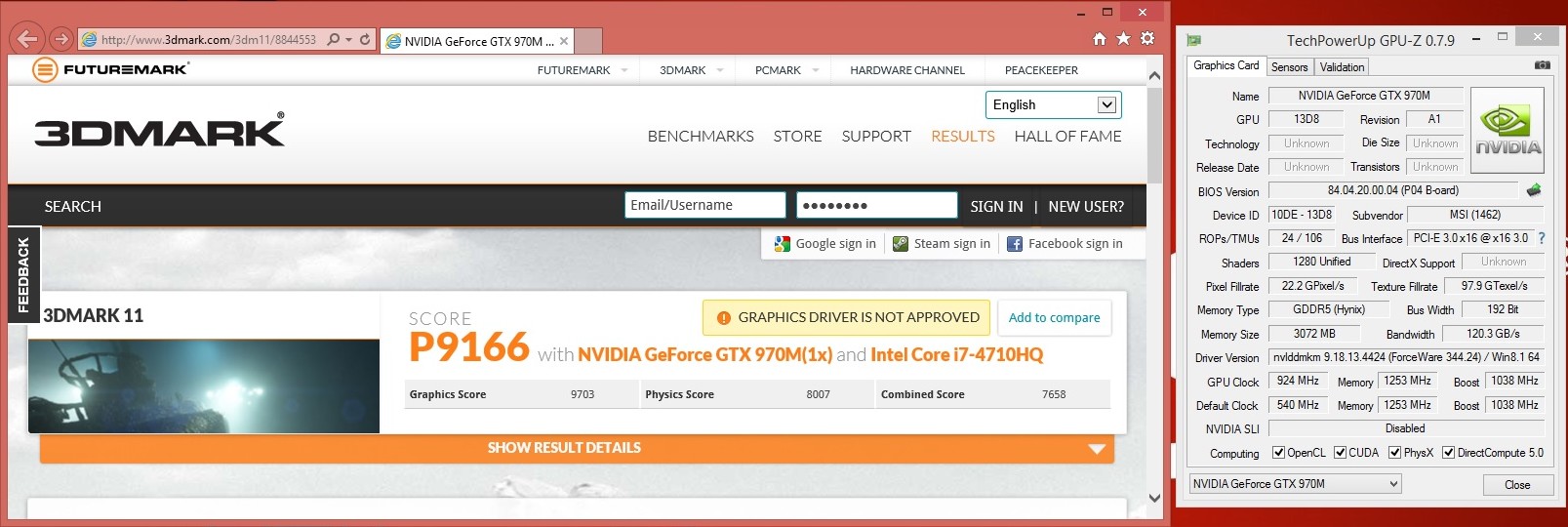This screenshot has height=527, width=1568.
Task: Click the Email/Username field
Action: [x=704, y=205]
